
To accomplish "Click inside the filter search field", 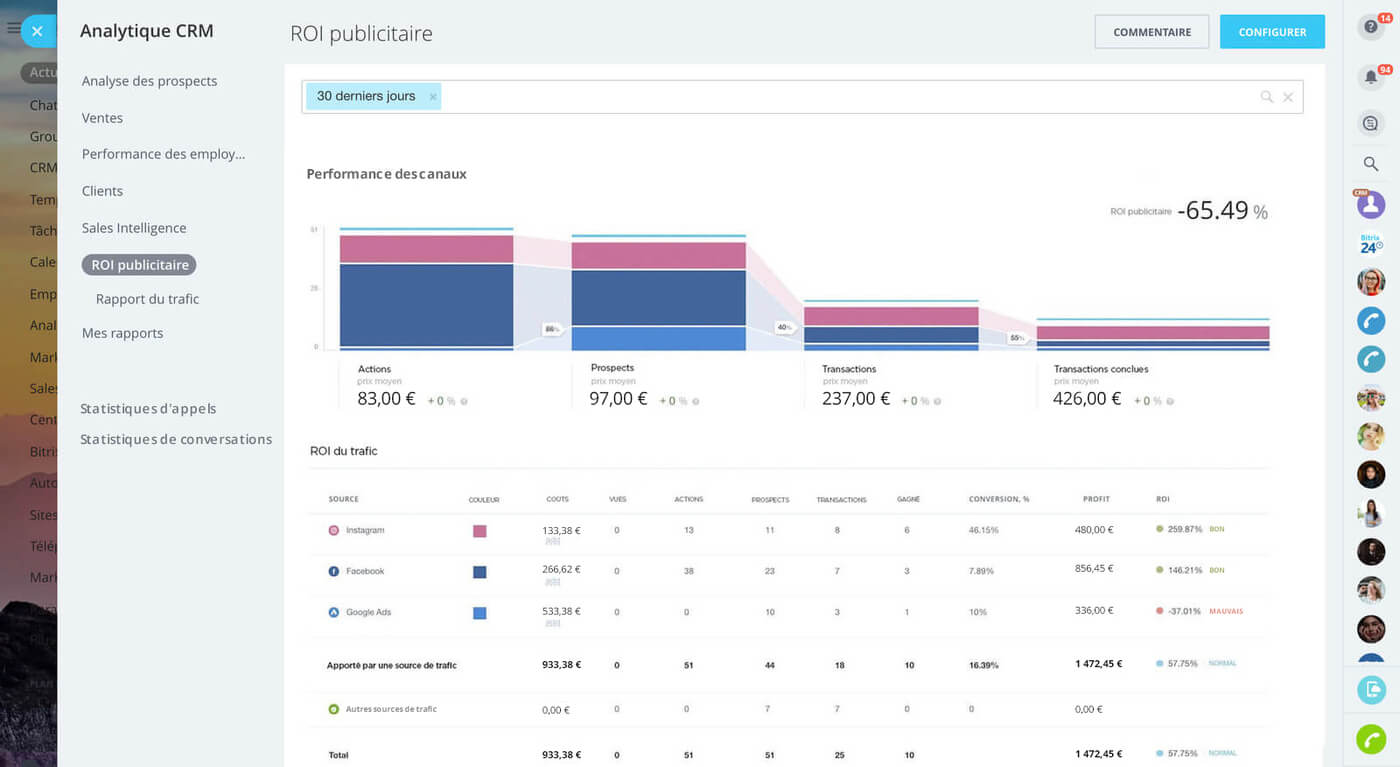I will [x=840, y=97].
